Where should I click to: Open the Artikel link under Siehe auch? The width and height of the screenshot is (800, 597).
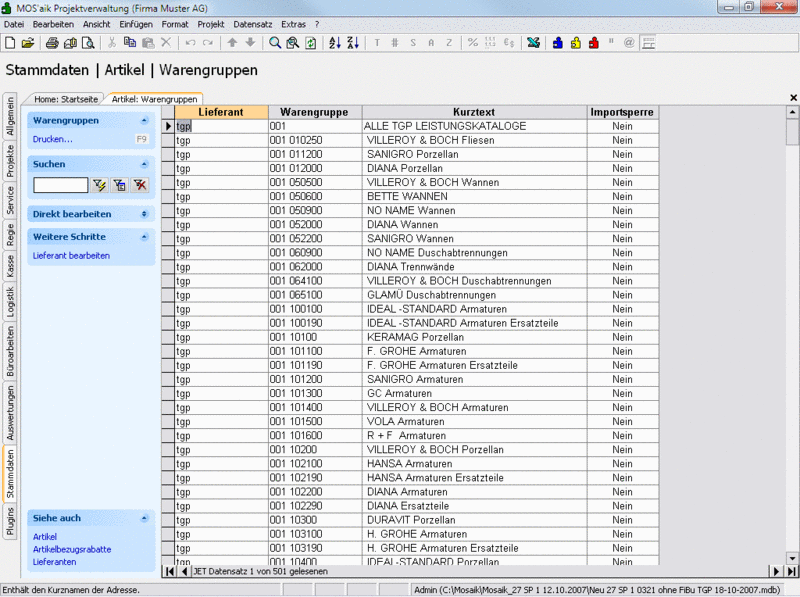45,537
